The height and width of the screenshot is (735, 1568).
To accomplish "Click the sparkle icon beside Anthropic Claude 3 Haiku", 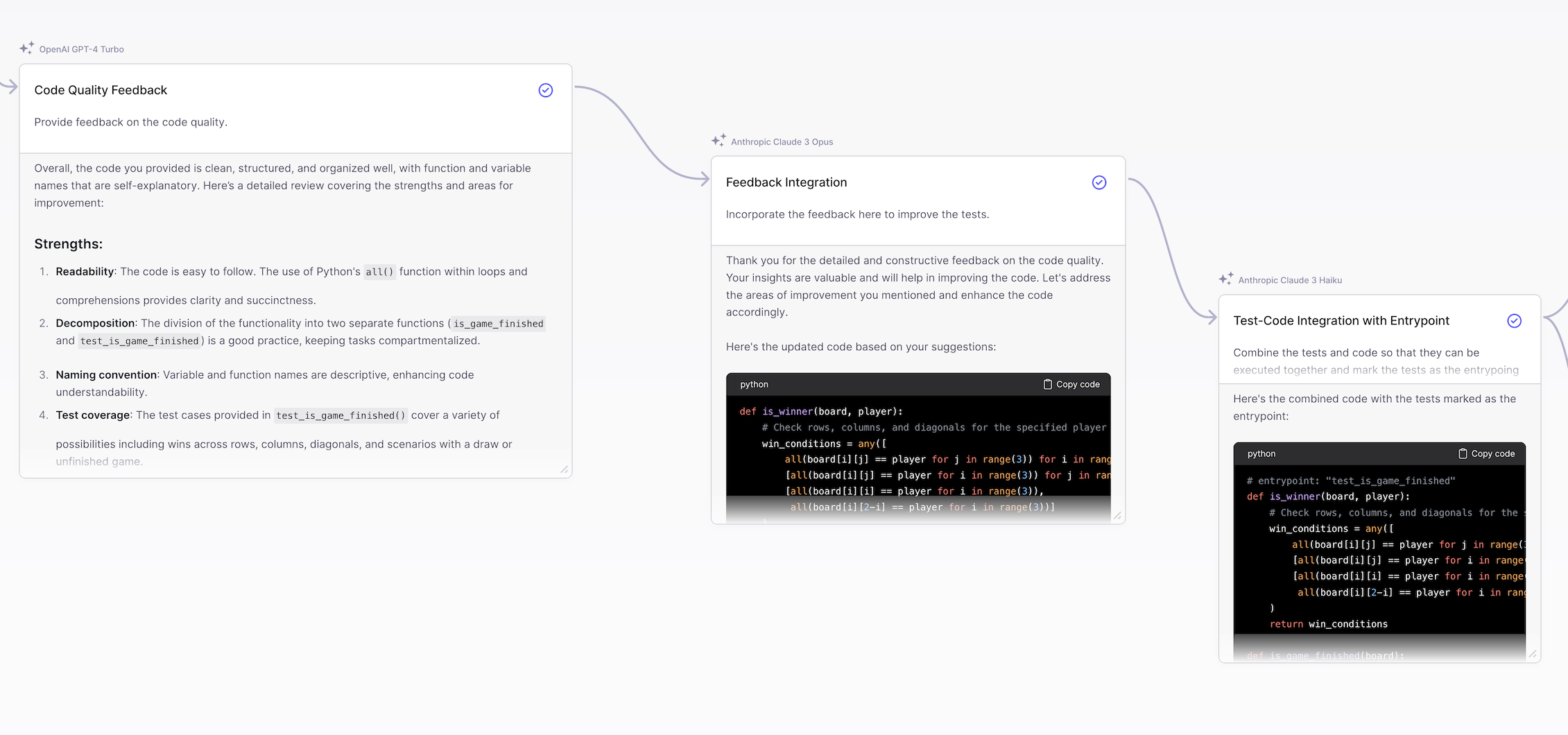I will (x=1226, y=279).
